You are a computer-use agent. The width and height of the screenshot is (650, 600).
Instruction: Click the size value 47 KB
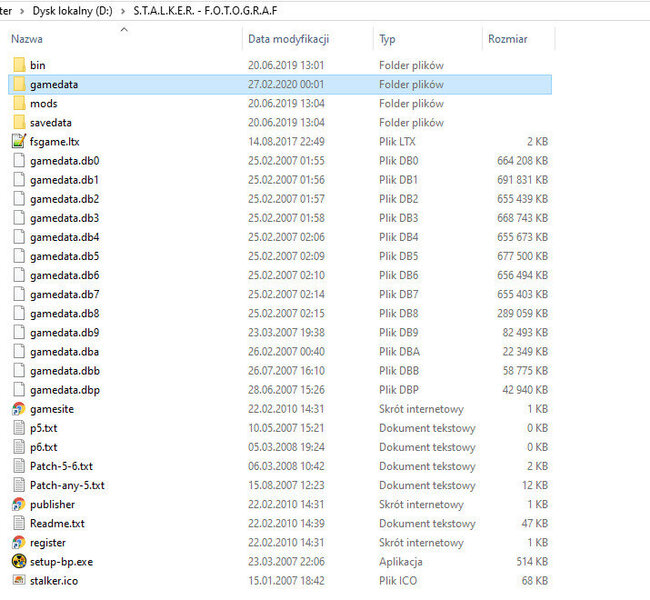[x=535, y=523]
